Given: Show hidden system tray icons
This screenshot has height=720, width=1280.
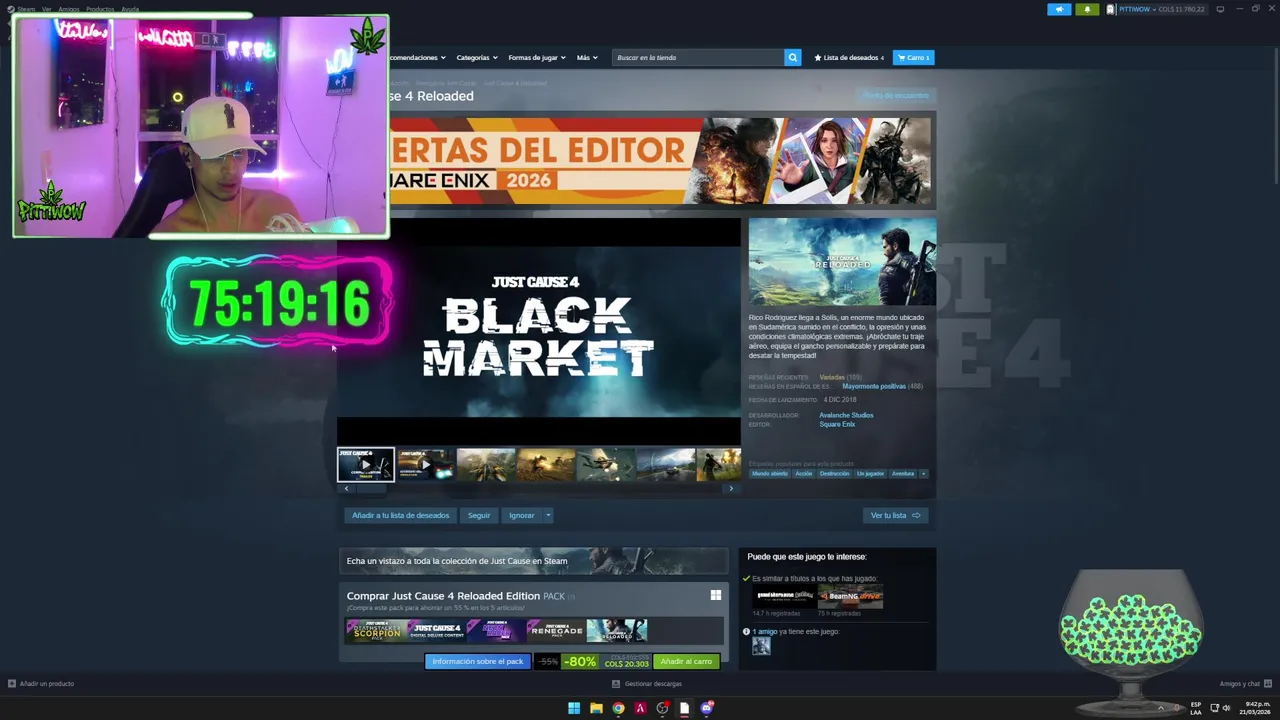Looking at the screenshot, I should tap(1161, 708).
